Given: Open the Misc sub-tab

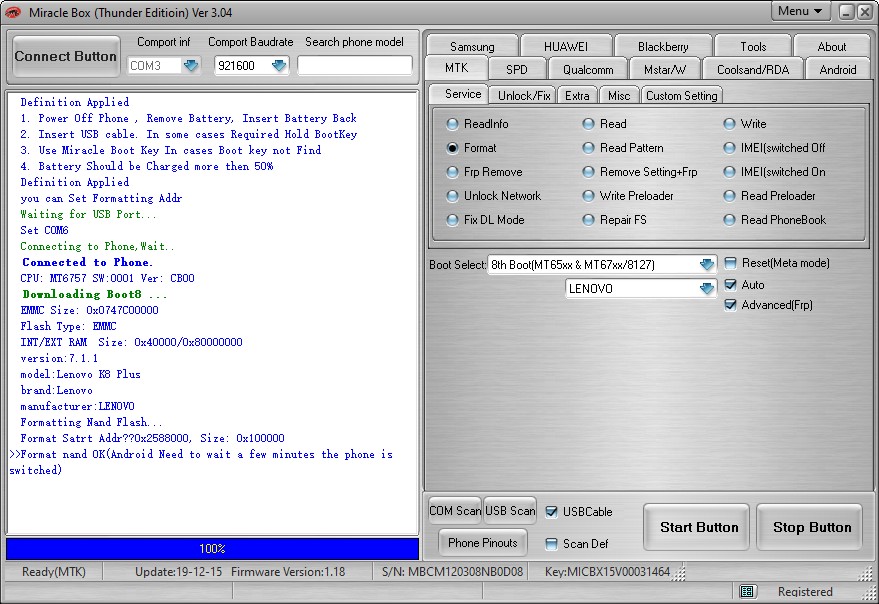Looking at the screenshot, I should [619, 96].
